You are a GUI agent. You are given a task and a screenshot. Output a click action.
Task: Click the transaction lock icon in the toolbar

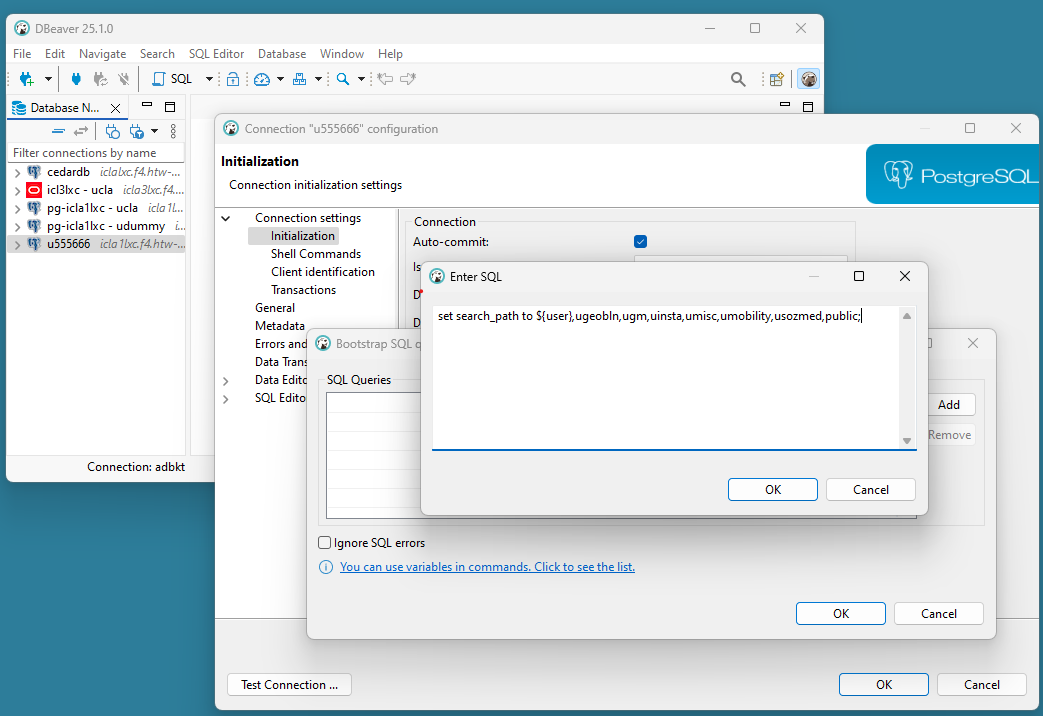[x=233, y=79]
